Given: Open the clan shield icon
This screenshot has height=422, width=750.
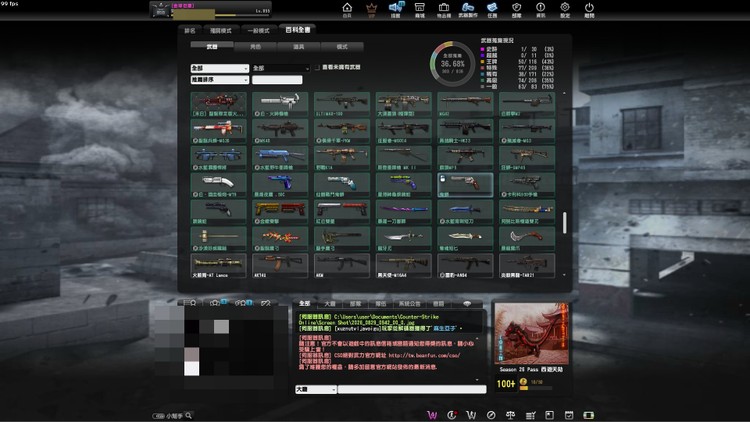Looking at the screenshot, I should [x=517, y=9].
